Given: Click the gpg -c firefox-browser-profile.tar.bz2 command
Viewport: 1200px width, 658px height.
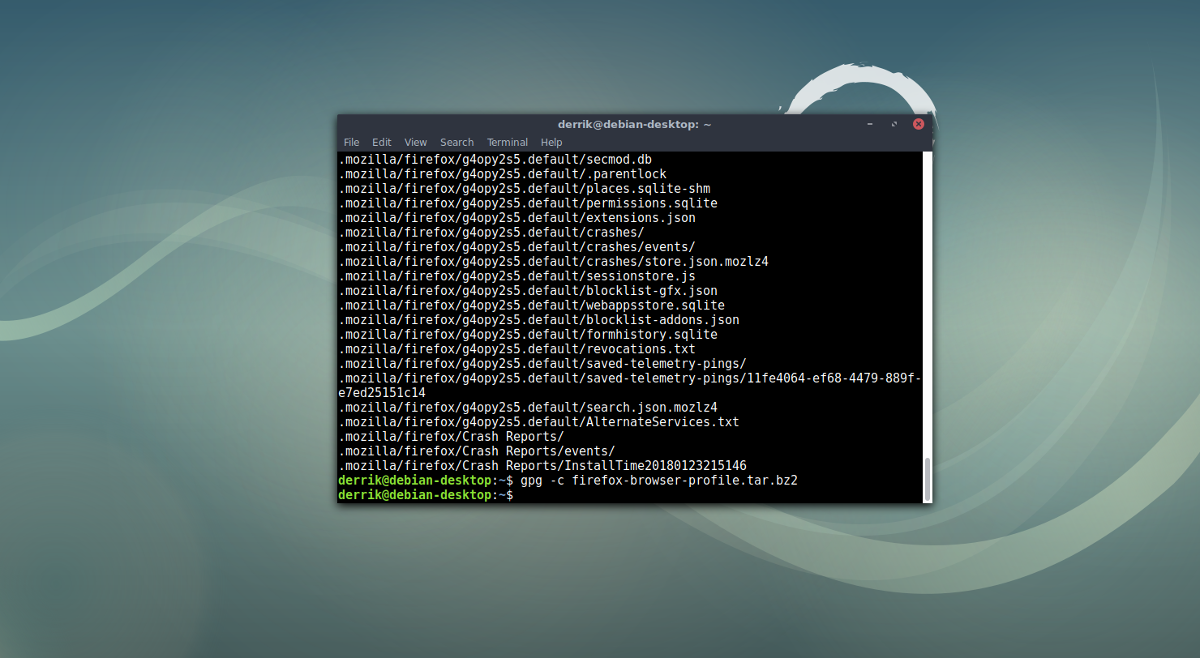Looking at the screenshot, I should (x=659, y=480).
